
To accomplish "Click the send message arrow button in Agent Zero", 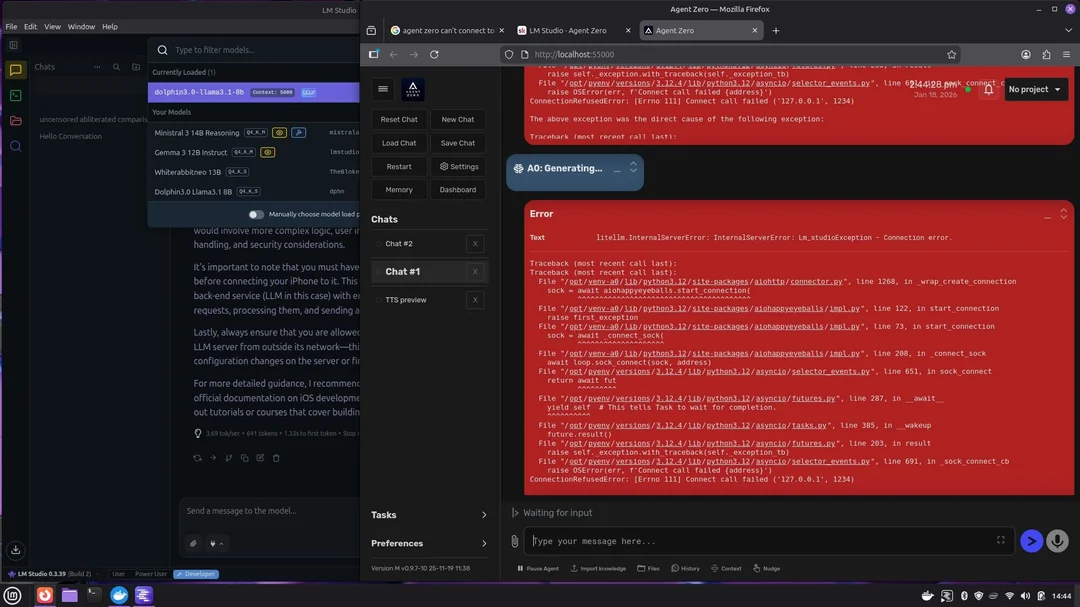I will (x=1031, y=541).
